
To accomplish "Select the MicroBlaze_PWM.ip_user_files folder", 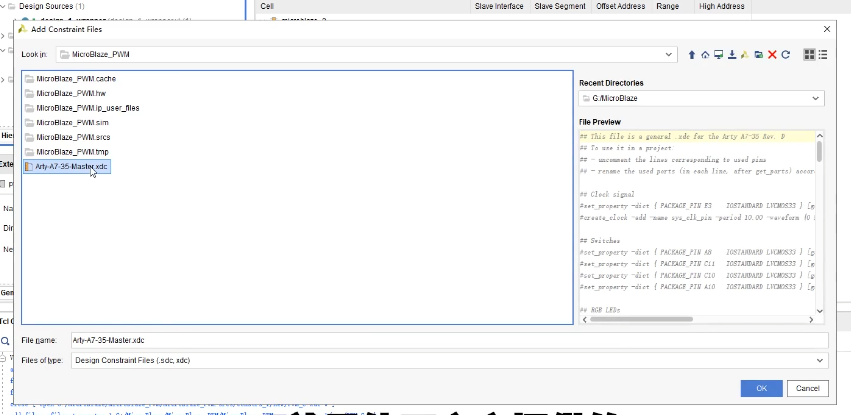I will [x=82, y=108].
